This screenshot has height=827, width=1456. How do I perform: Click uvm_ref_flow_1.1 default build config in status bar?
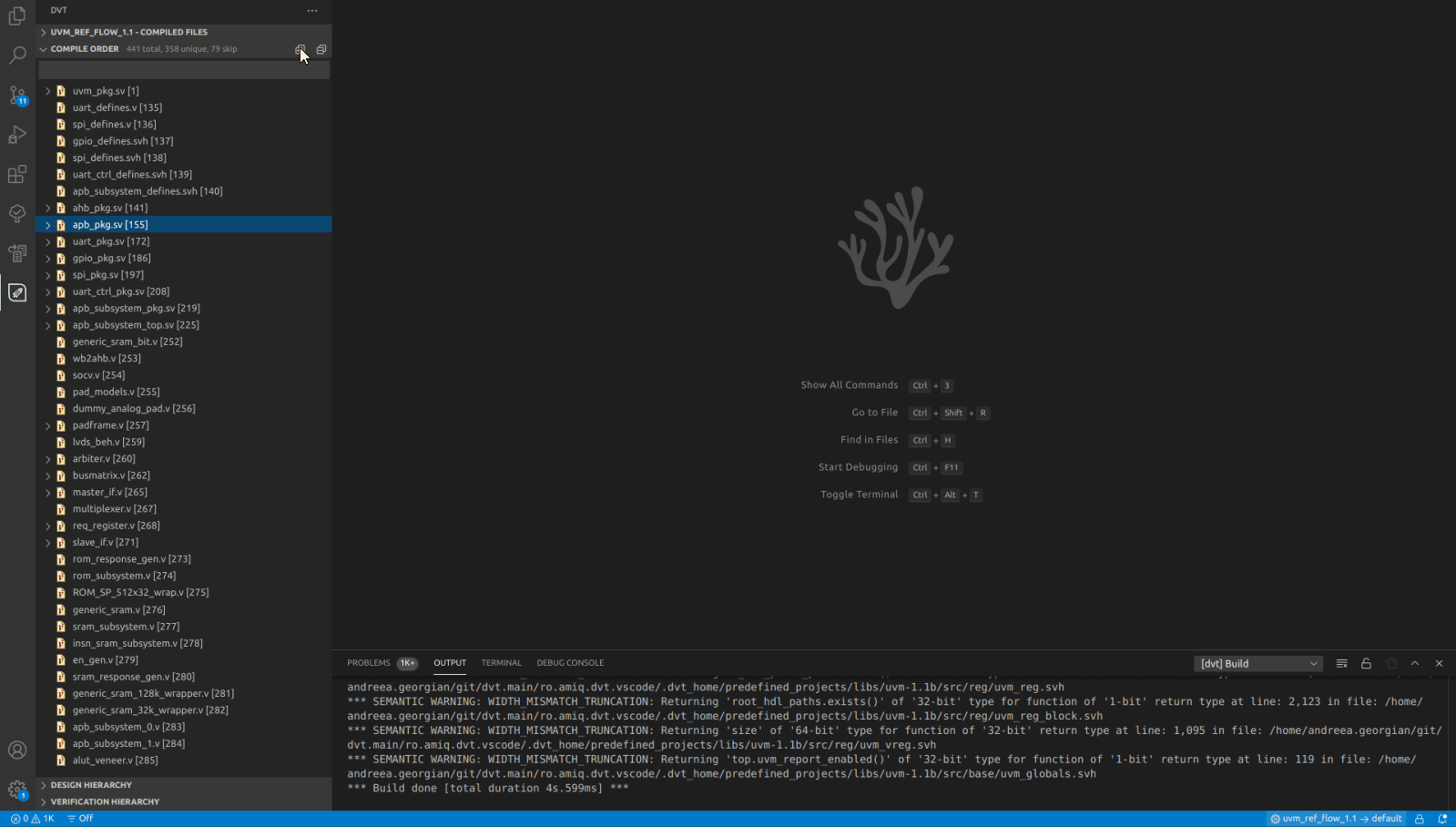[1336, 819]
